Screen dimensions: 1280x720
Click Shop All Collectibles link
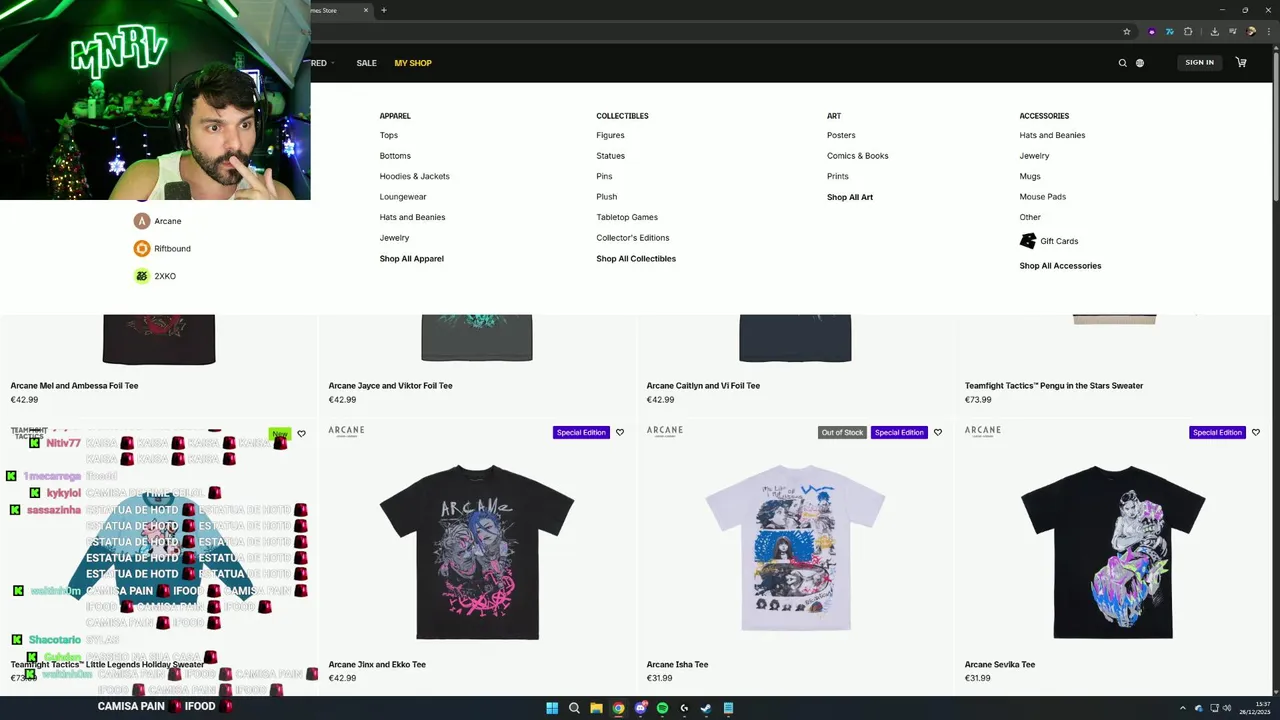636,259
